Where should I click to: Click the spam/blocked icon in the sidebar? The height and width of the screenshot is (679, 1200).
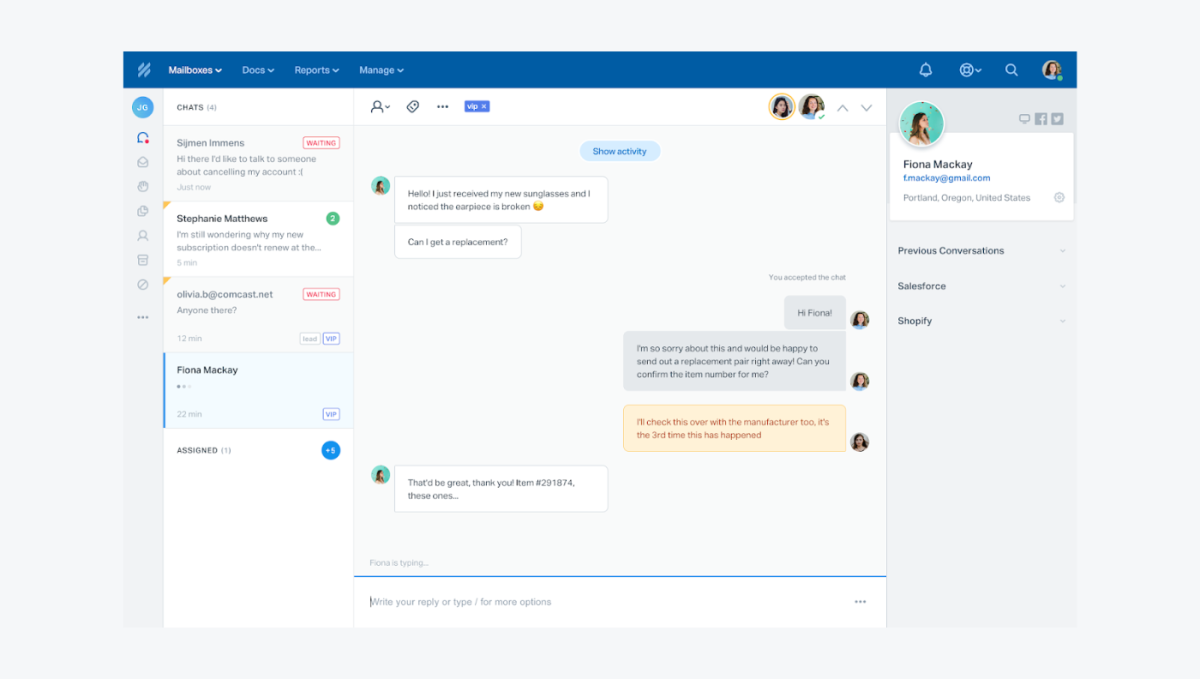(142, 283)
